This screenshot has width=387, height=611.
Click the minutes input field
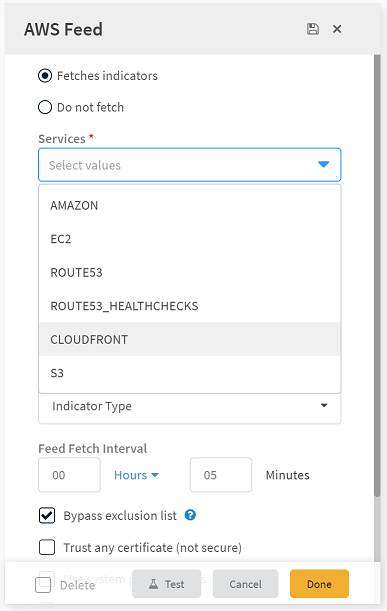[221, 475]
